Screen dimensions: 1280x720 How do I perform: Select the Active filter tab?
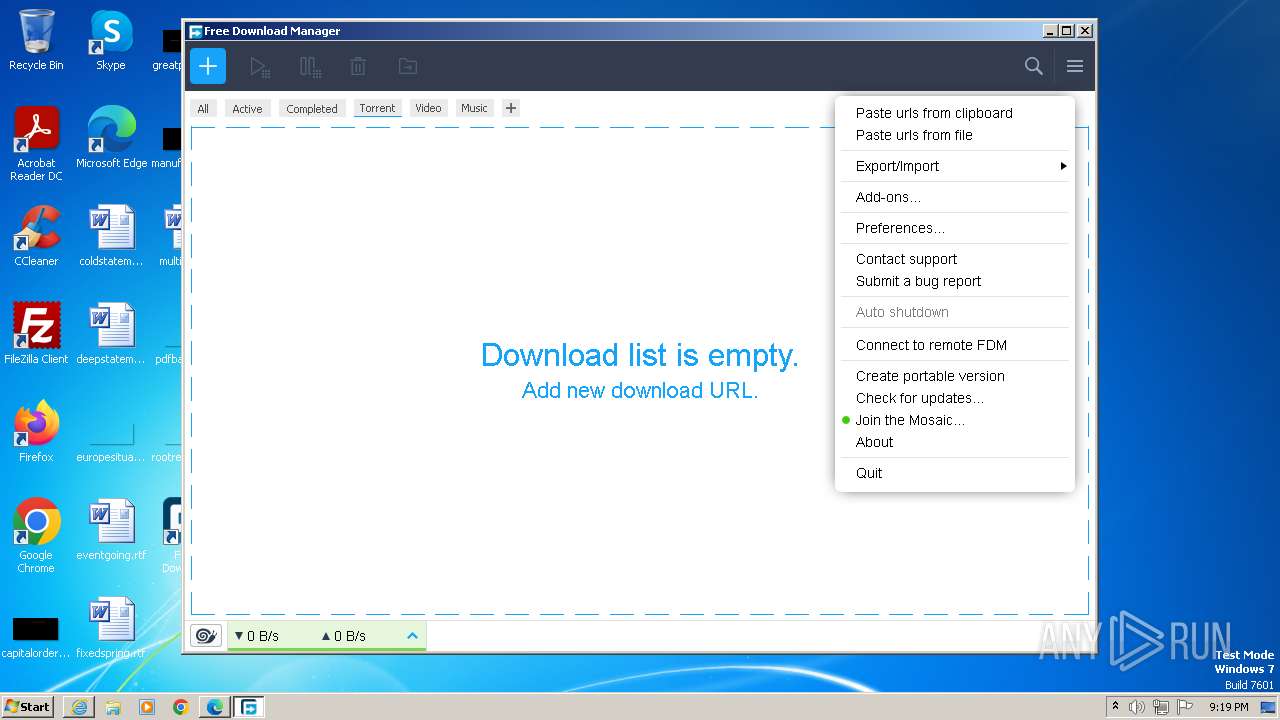pyautogui.click(x=247, y=109)
